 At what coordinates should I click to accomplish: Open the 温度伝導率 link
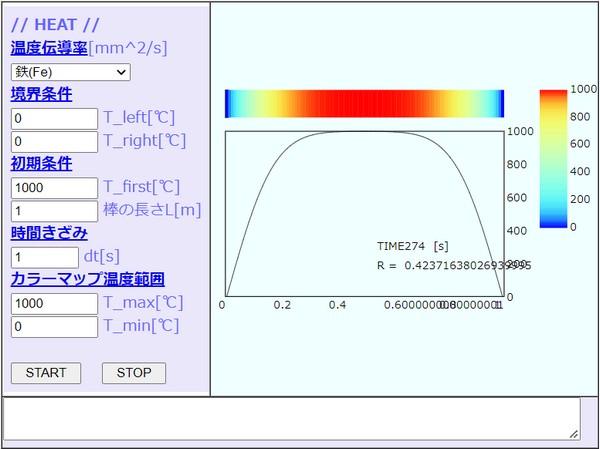tap(48, 48)
